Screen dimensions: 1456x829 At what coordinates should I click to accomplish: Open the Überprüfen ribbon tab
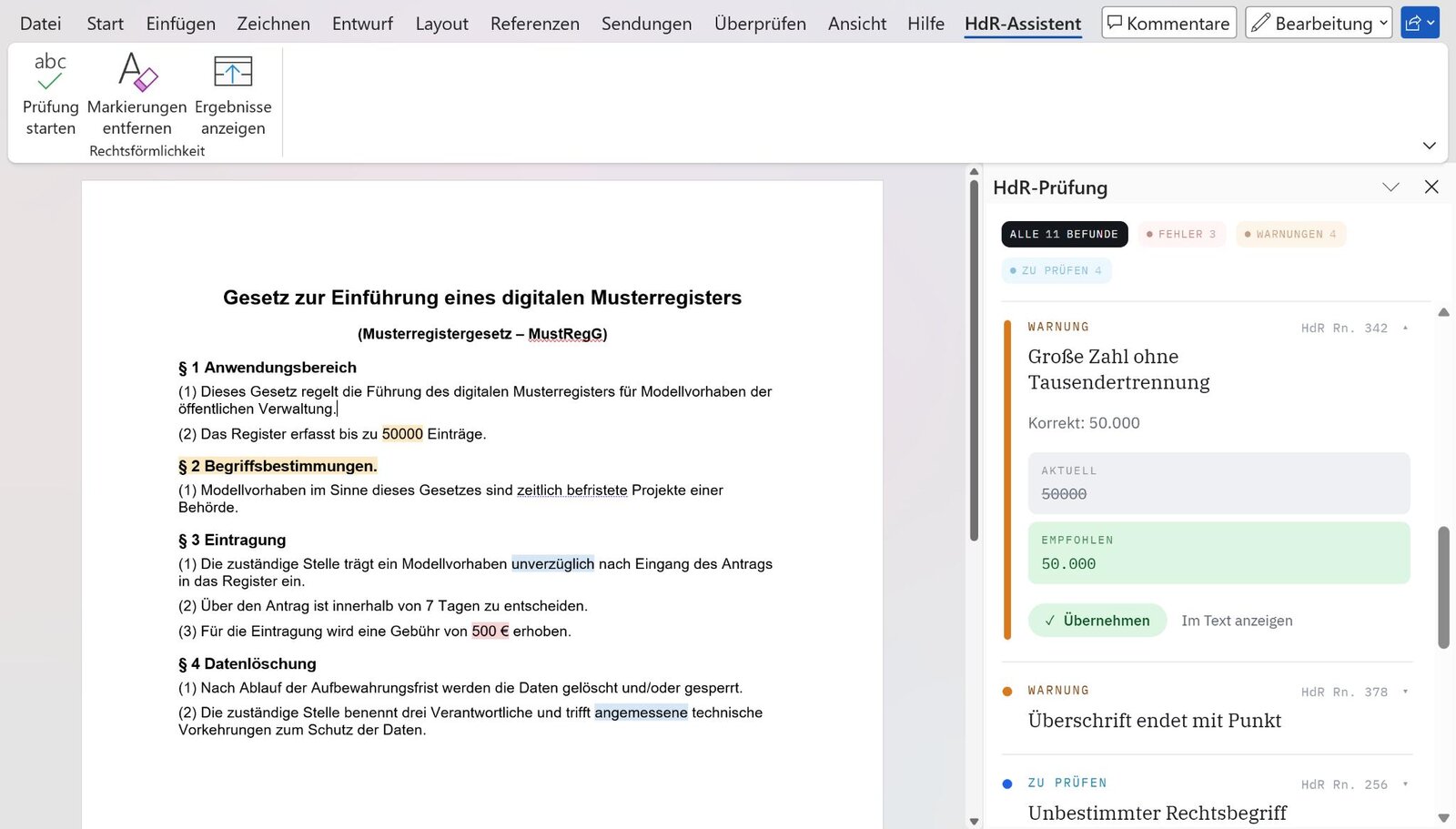(760, 24)
